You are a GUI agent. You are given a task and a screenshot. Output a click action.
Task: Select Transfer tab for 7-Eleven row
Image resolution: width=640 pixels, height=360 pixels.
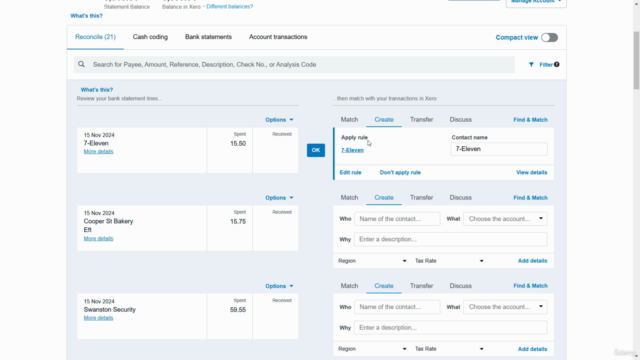click(422, 120)
